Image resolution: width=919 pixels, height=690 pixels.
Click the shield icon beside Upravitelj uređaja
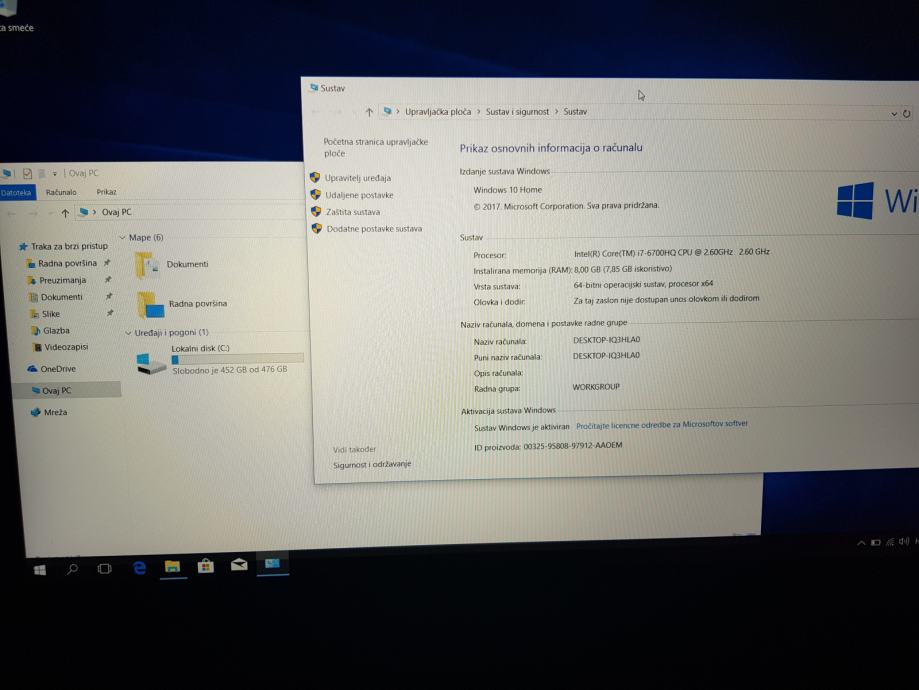pos(315,177)
